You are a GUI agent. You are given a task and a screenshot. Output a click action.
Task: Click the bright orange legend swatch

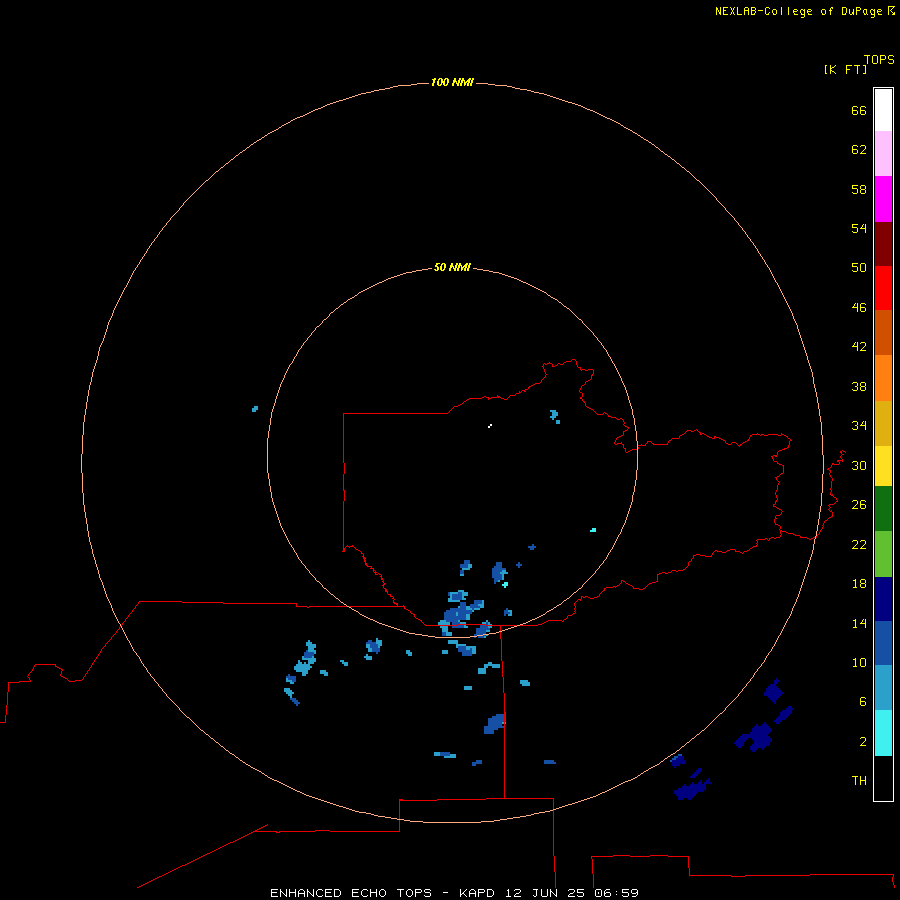tap(883, 378)
